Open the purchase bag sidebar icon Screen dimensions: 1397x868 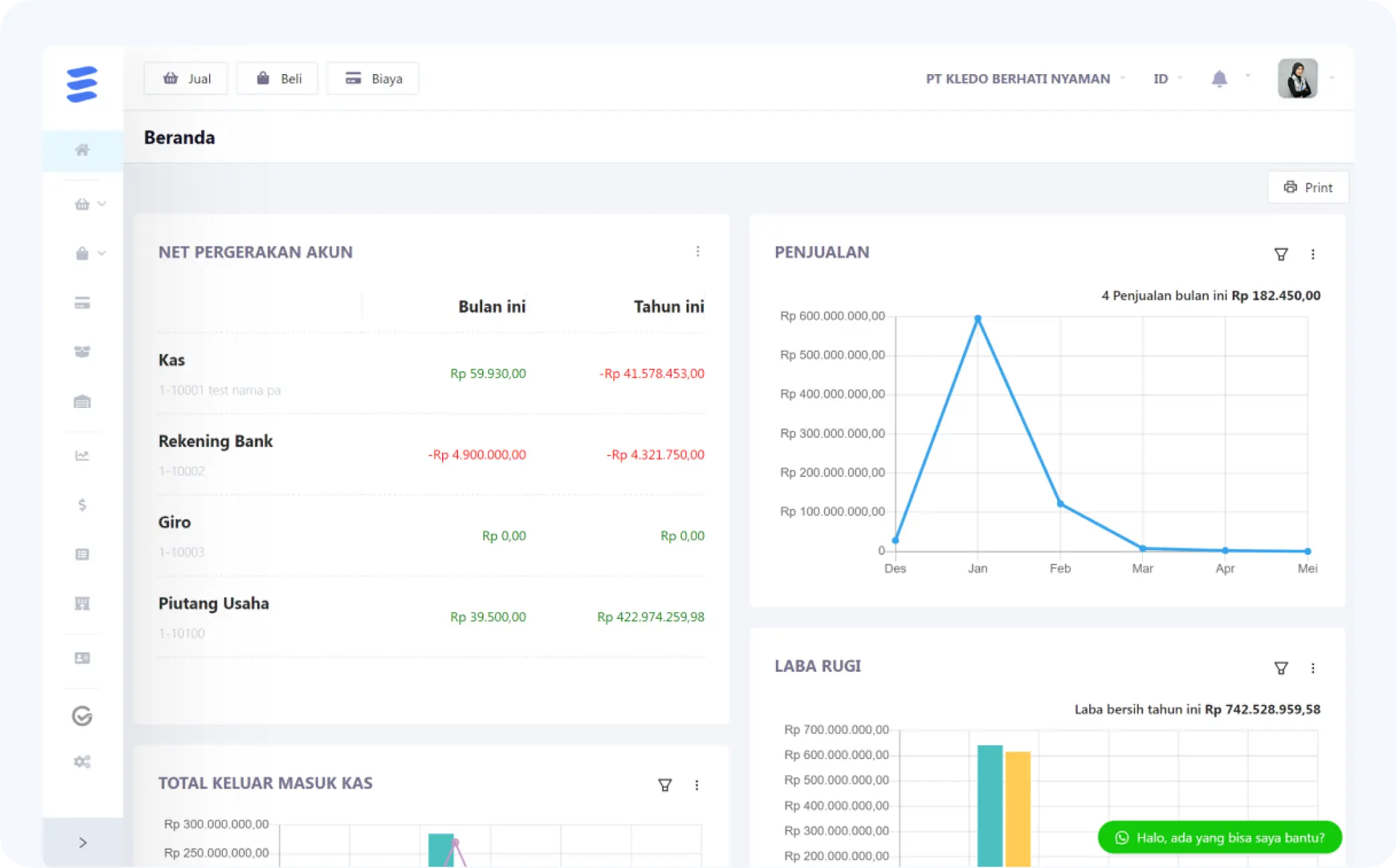pos(82,254)
